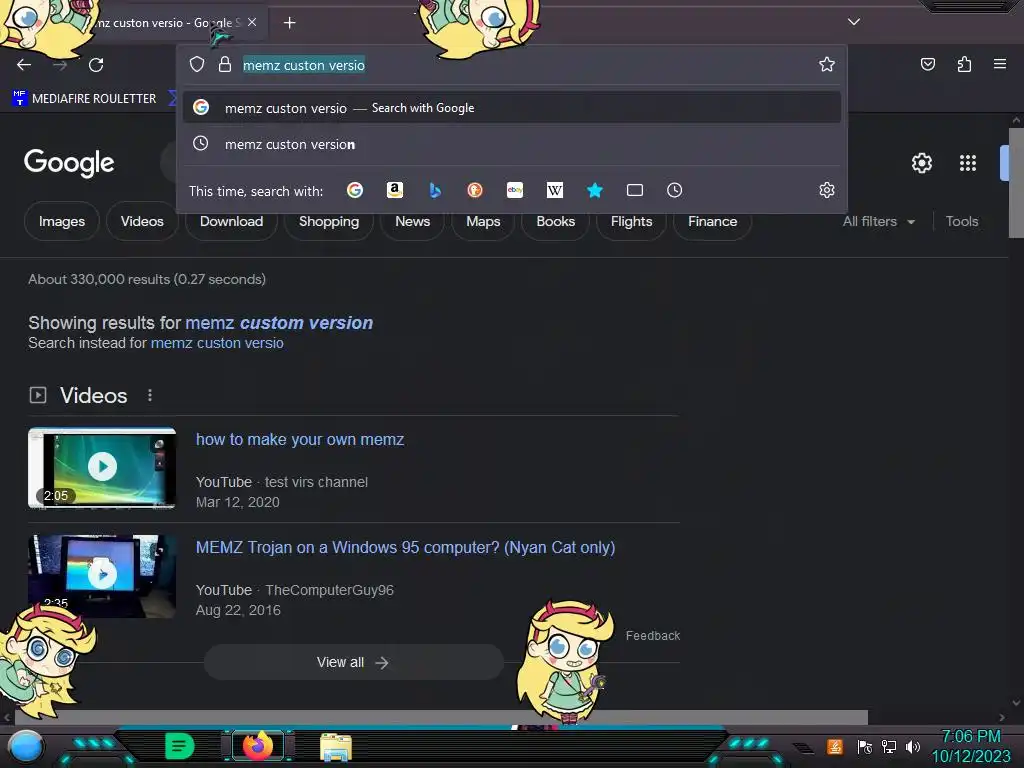The image size is (1024, 768).
Task: Open a new tab with plus button
Action: click(289, 23)
